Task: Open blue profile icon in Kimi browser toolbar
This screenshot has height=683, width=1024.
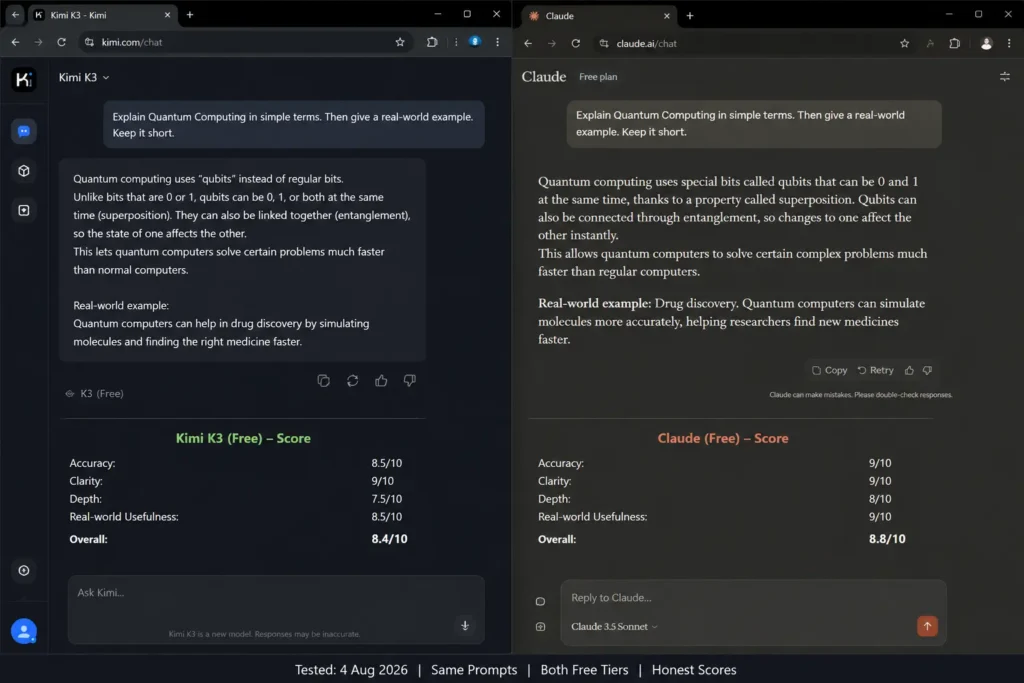Action: (x=475, y=42)
